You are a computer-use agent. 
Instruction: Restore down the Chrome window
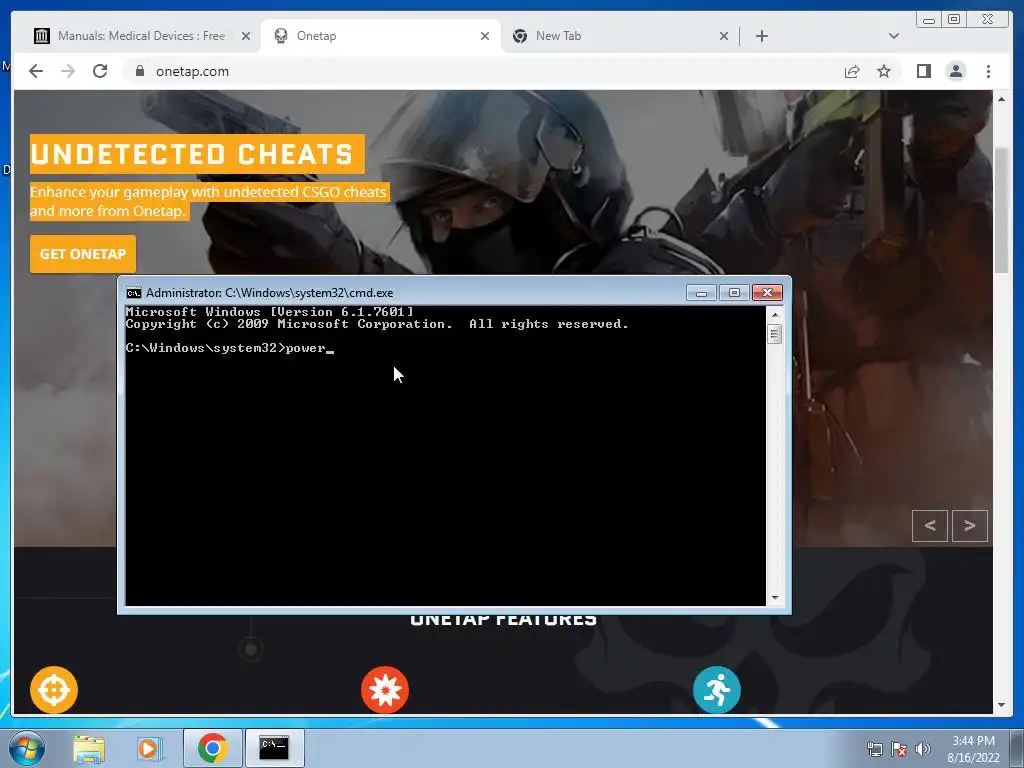pos(953,20)
